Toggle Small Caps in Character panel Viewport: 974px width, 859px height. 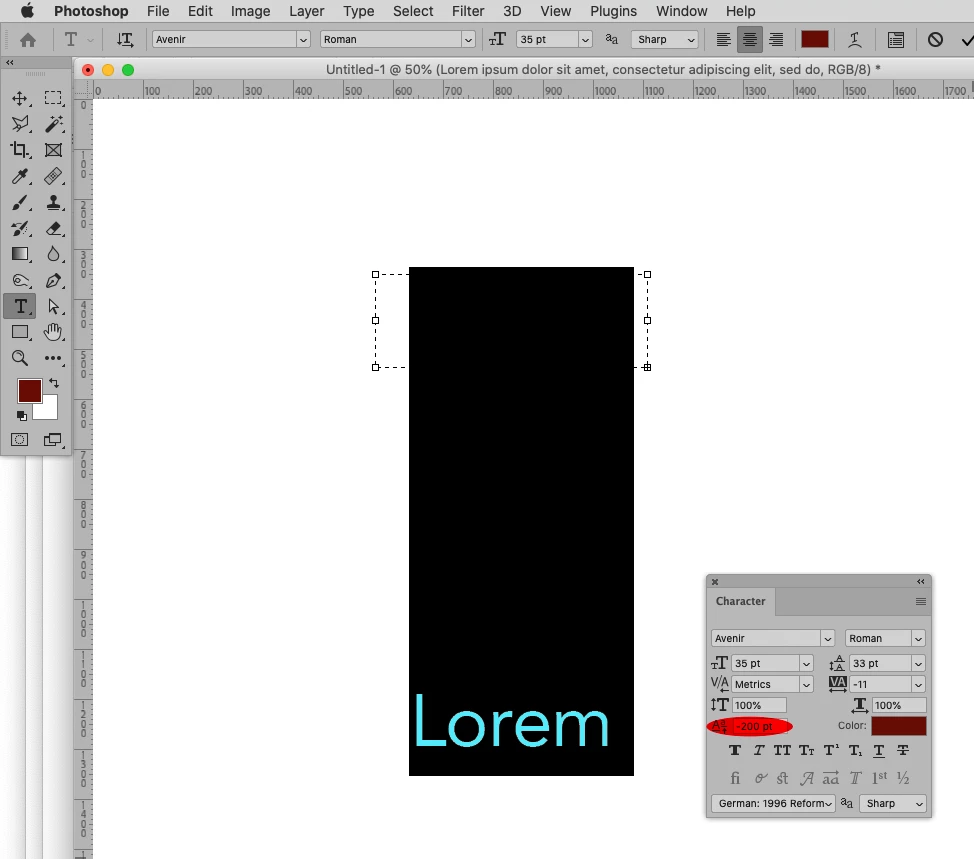click(806, 750)
